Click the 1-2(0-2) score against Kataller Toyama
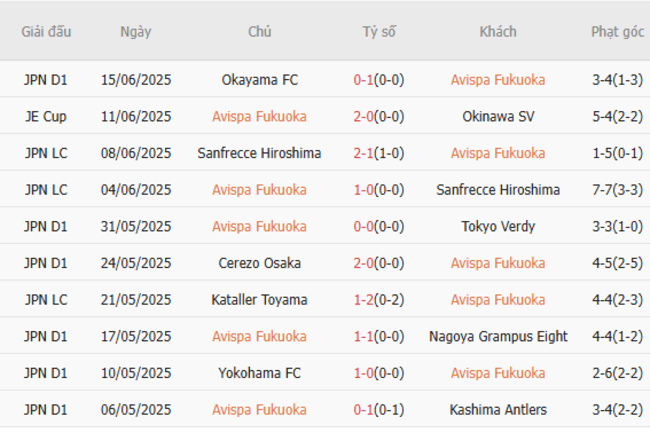 click(x=379, y=300)
